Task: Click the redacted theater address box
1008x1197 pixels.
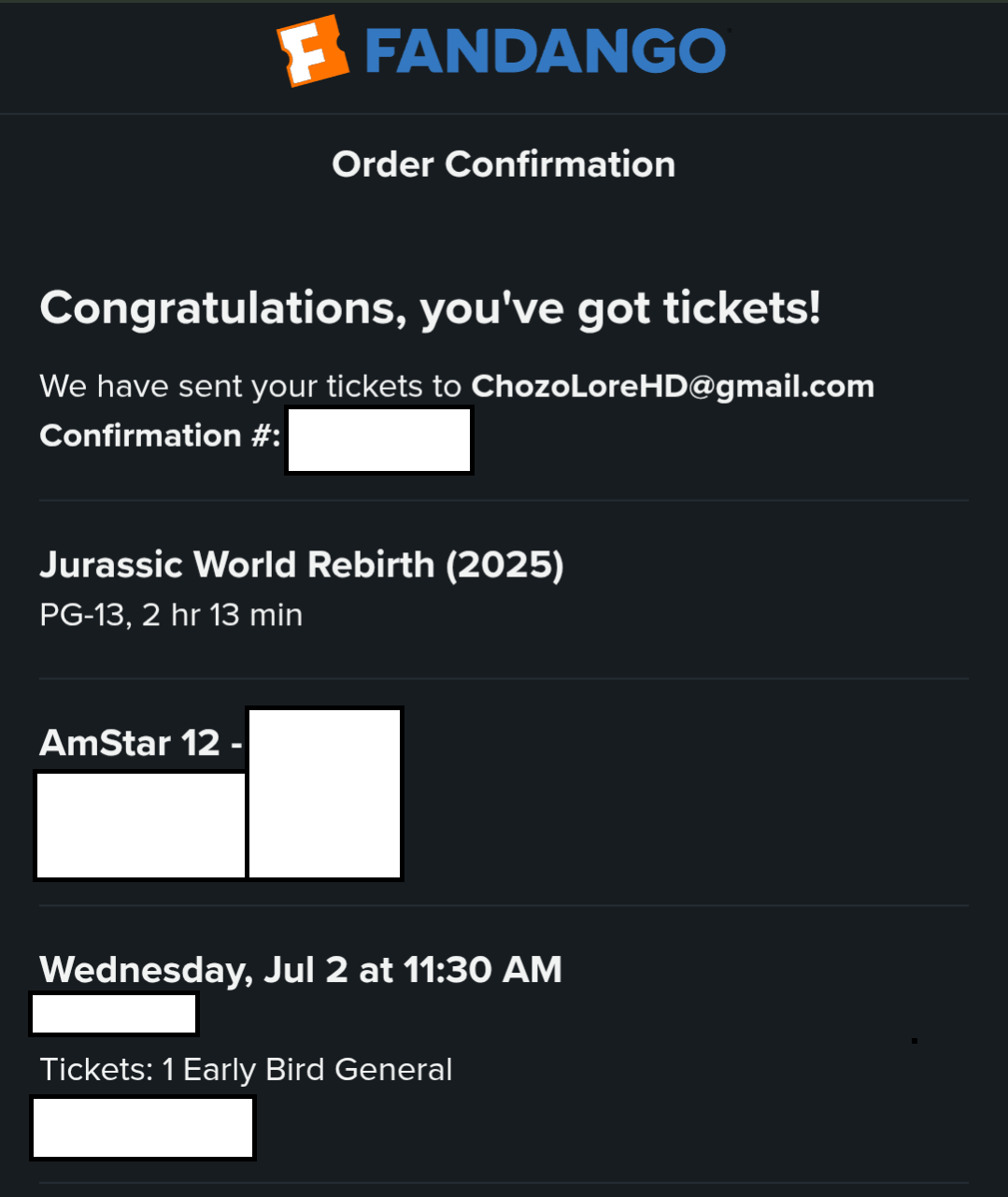Action: pos(140,826)
